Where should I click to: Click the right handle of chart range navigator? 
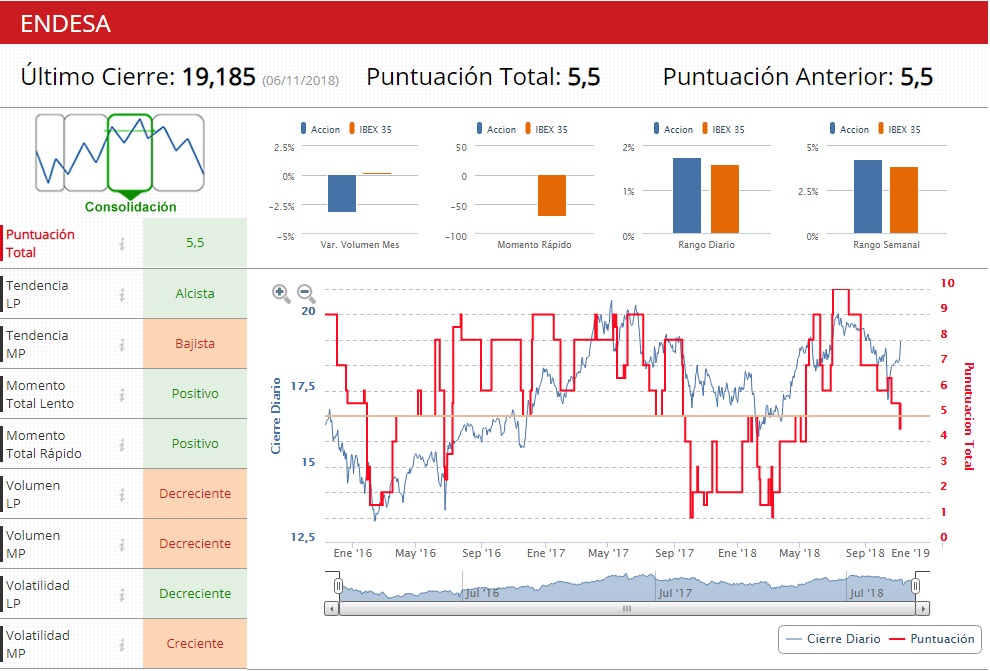tap(915, 586)
